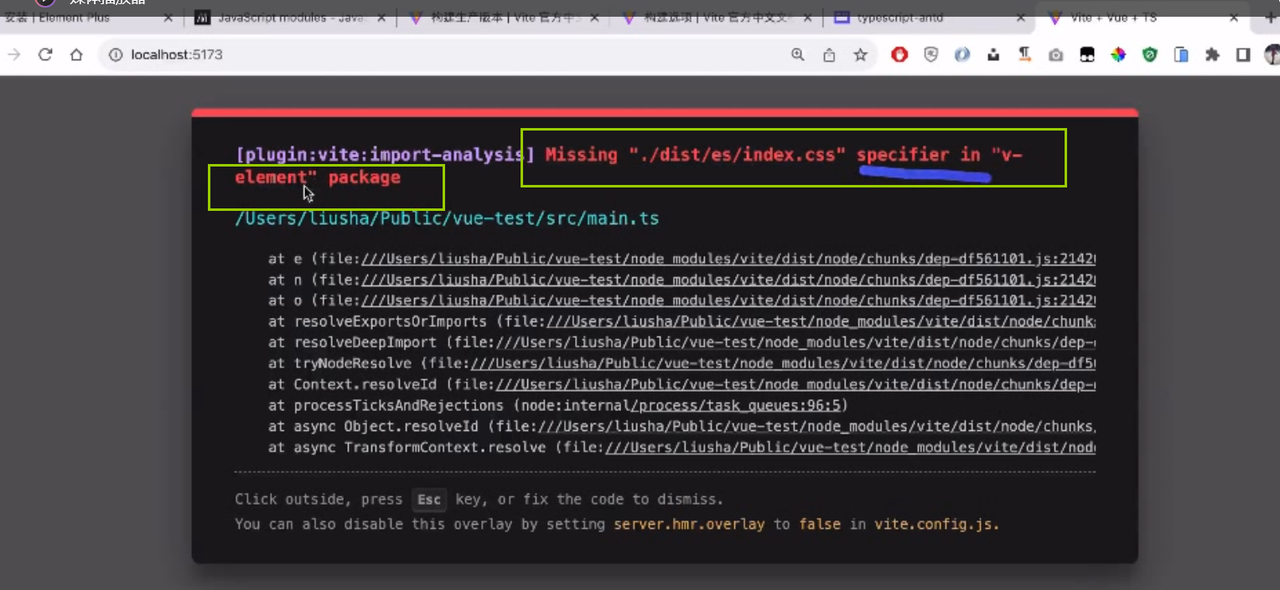The image size is (1280, 590).
Task: Bookmark the page with the star icon
Action: (x=860, y=54)
